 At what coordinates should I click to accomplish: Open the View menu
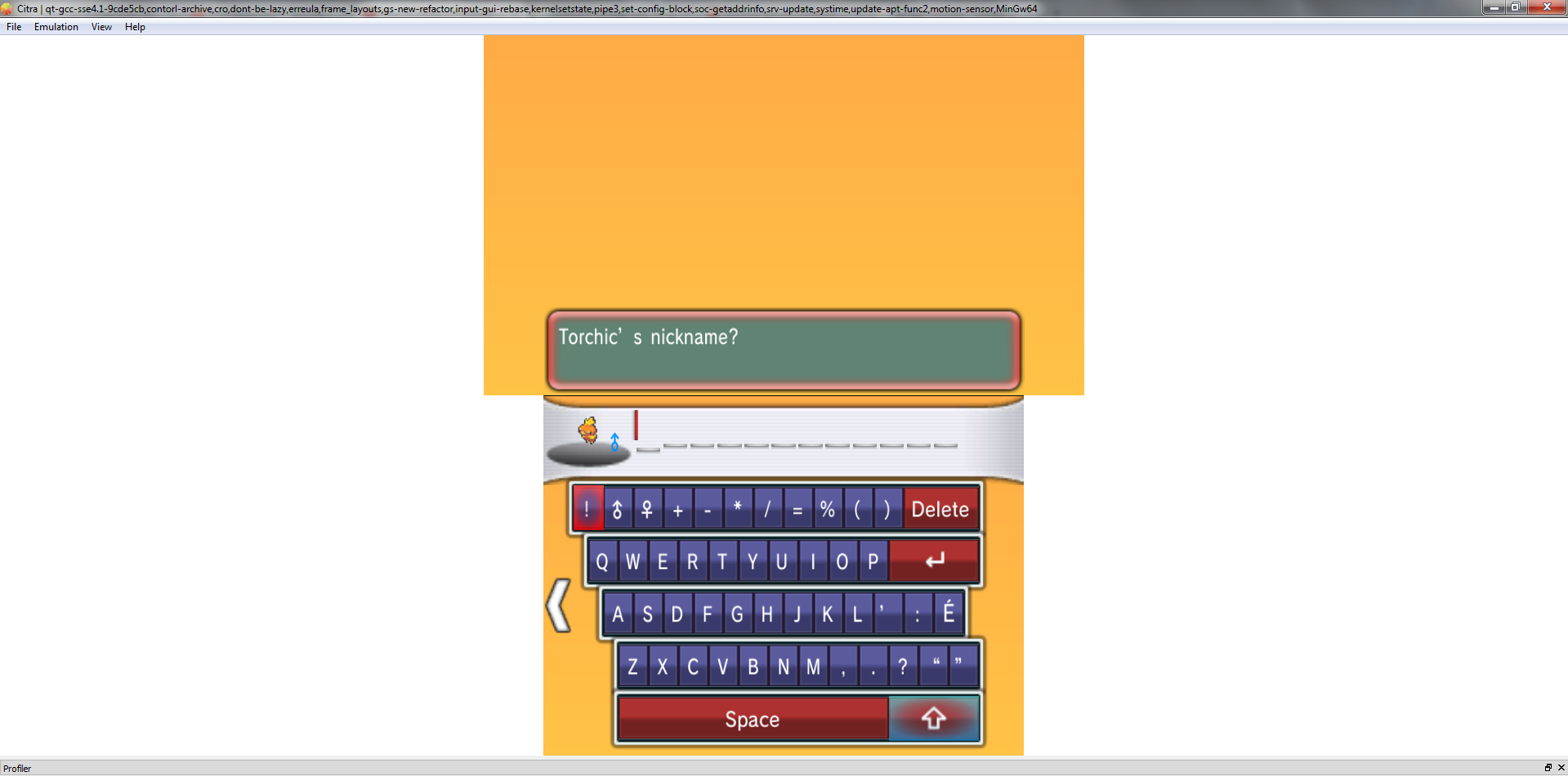click(101, 27)
